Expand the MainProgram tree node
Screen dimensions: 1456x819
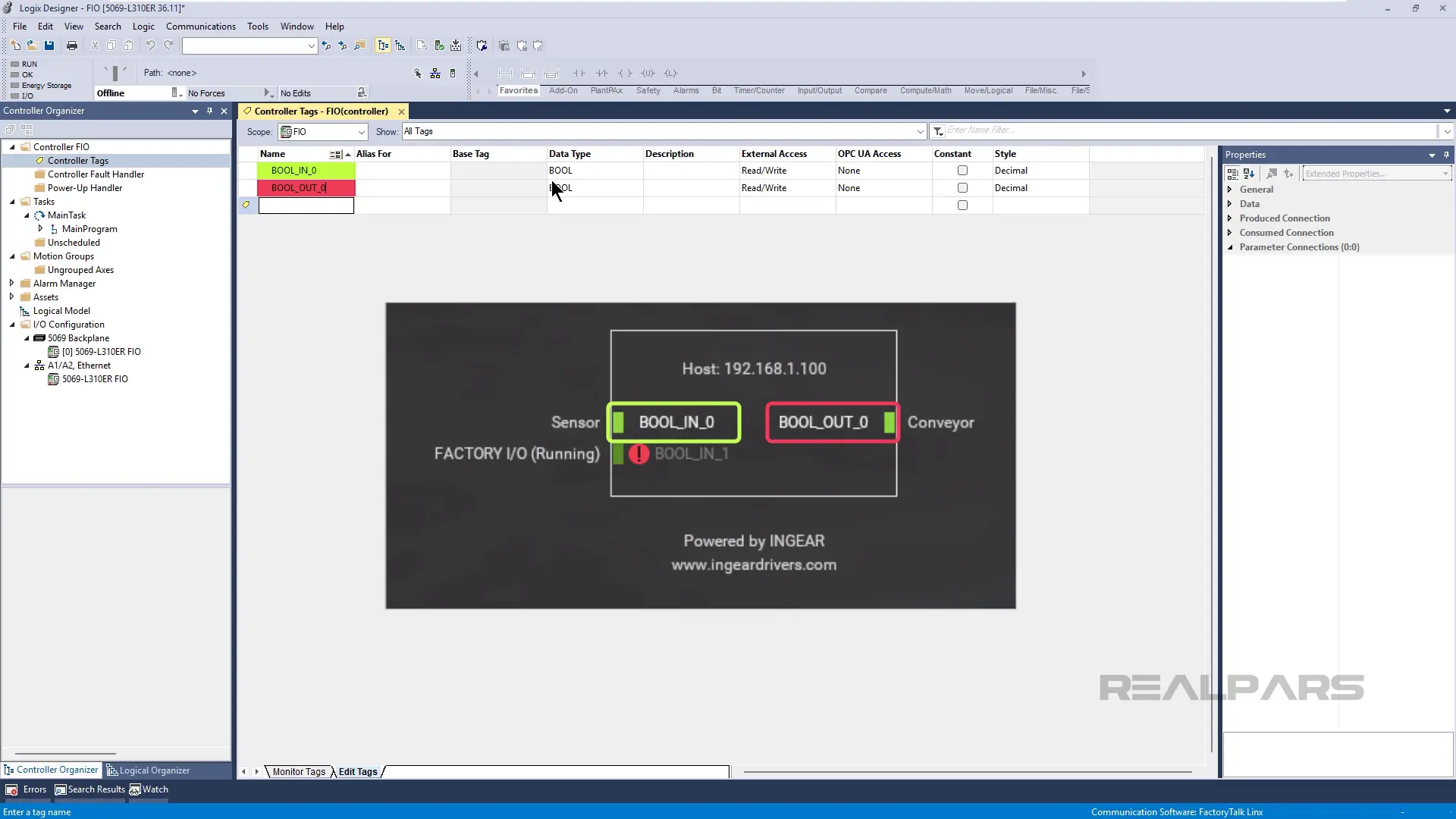40,228
